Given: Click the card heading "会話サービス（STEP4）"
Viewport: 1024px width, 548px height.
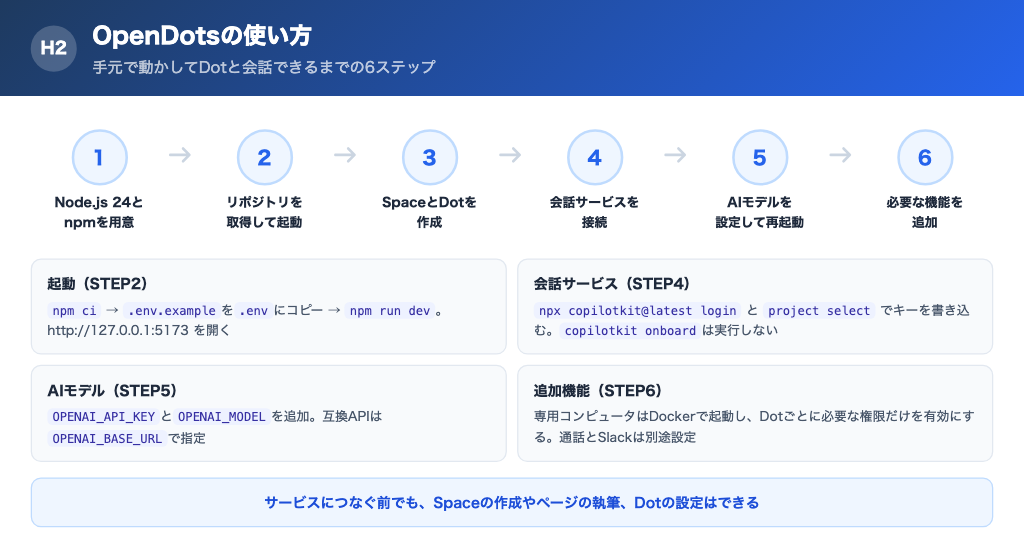Looking at the screenshot, I should click(x=612, y=283).
